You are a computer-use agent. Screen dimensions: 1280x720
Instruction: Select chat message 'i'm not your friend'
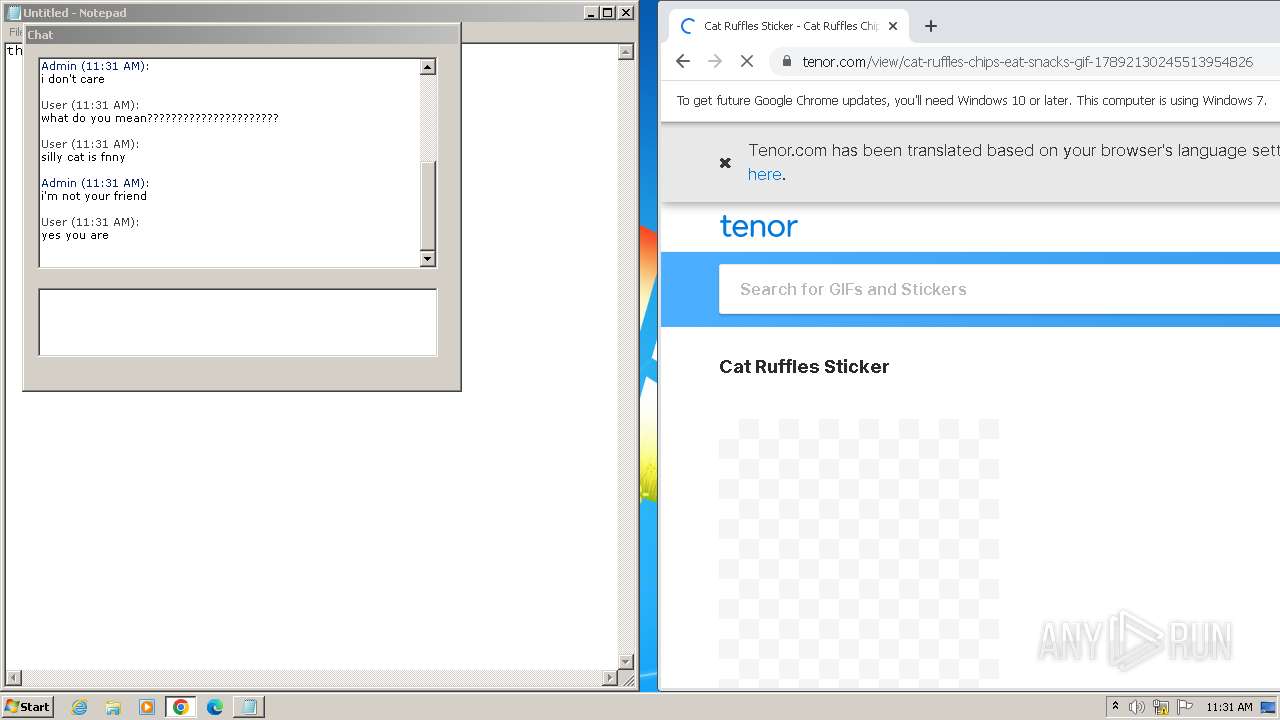coord(94,196)
